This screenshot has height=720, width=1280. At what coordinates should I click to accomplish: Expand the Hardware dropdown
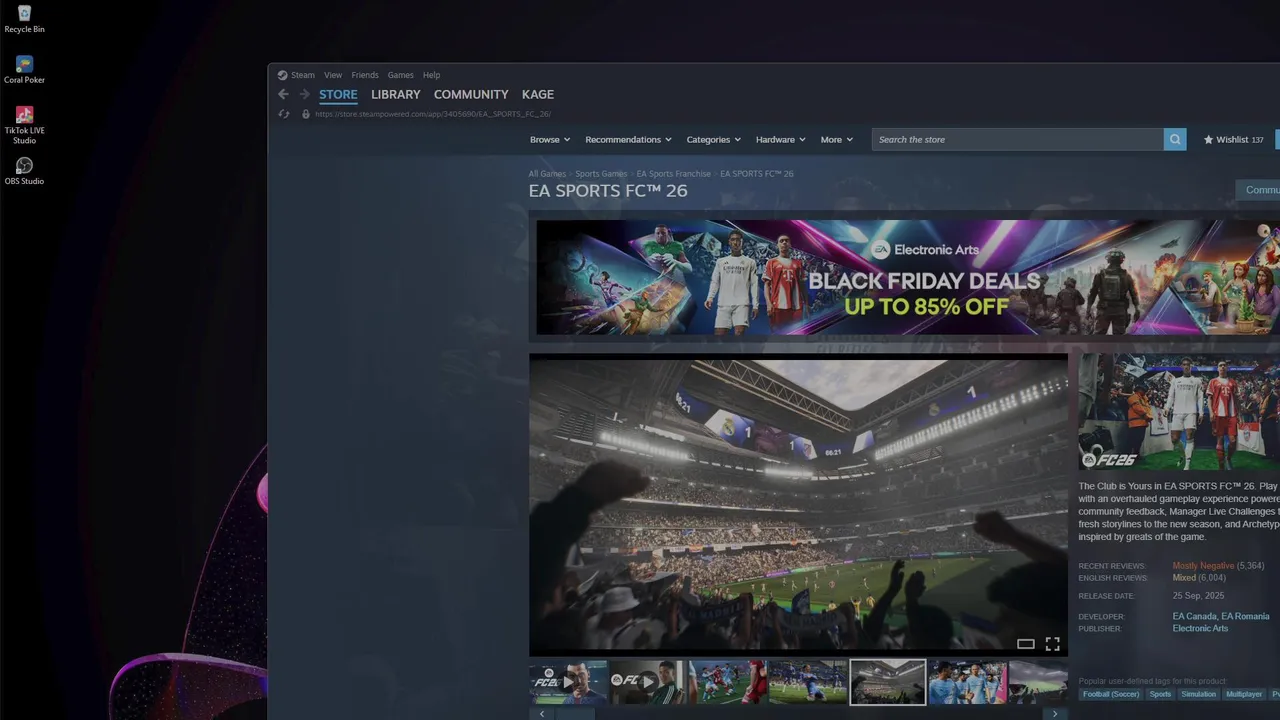(x=781, y=140)
